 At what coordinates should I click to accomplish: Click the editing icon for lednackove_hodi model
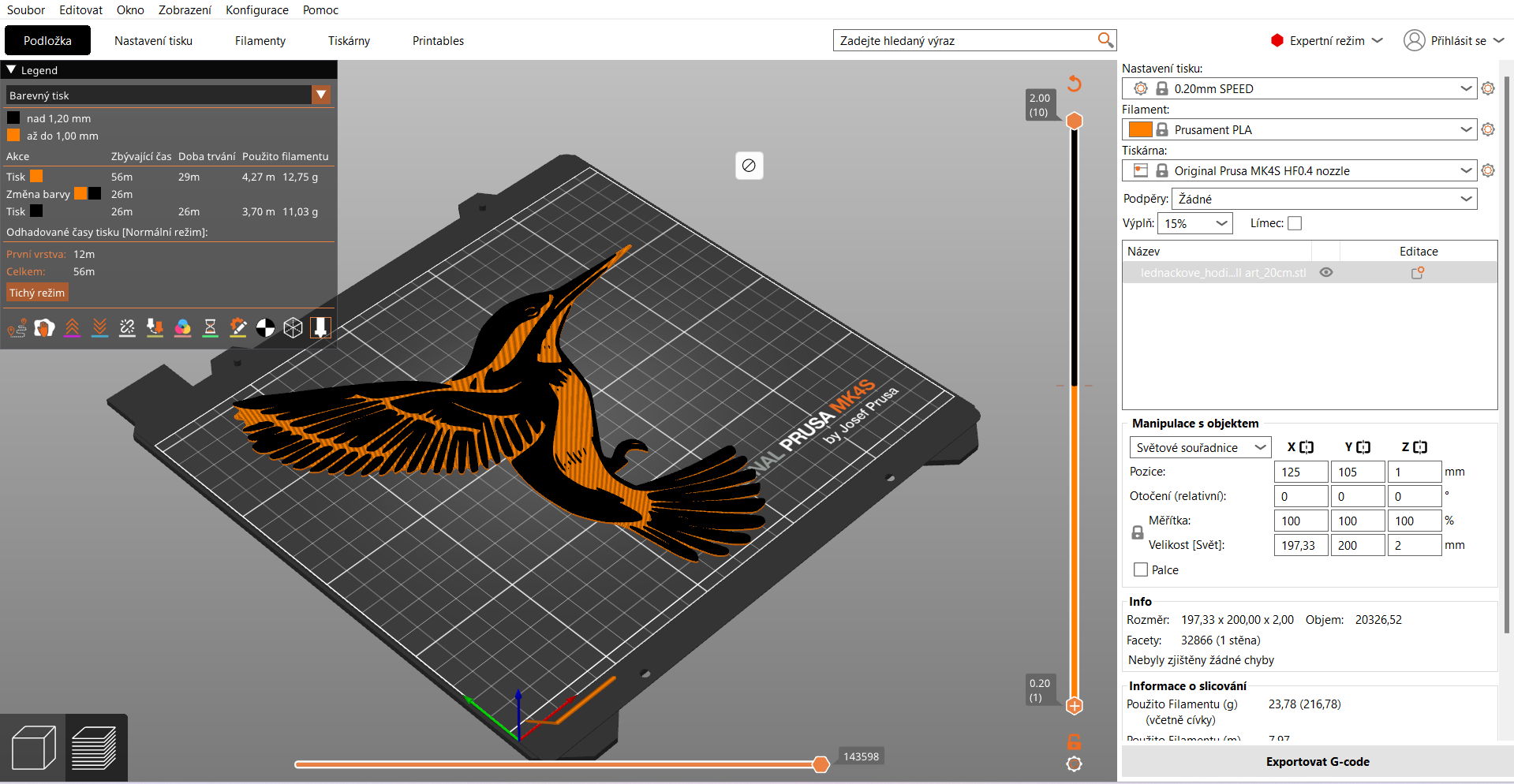[x=1418, y=273]
